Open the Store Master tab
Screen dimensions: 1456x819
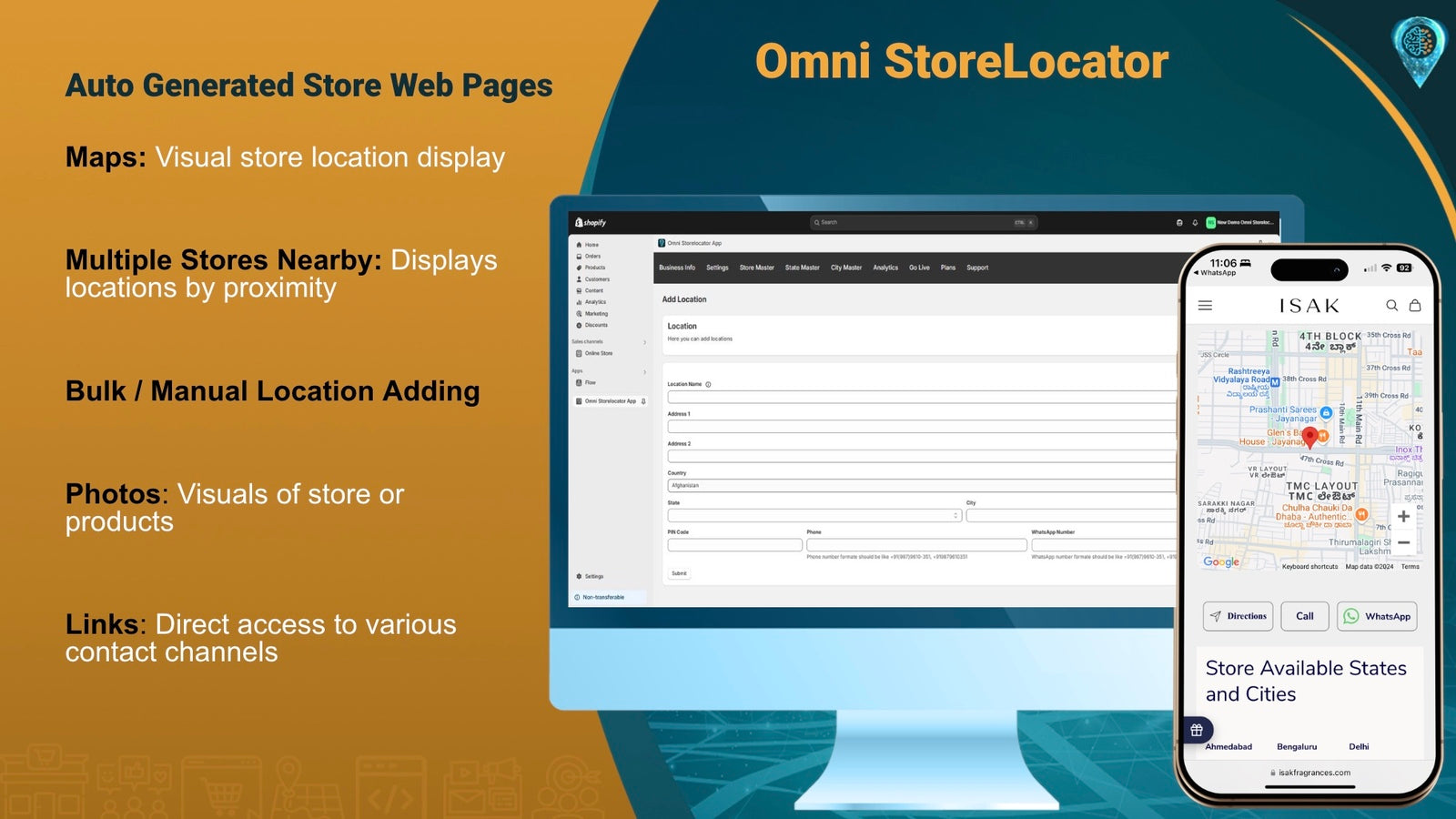(756, 268)
